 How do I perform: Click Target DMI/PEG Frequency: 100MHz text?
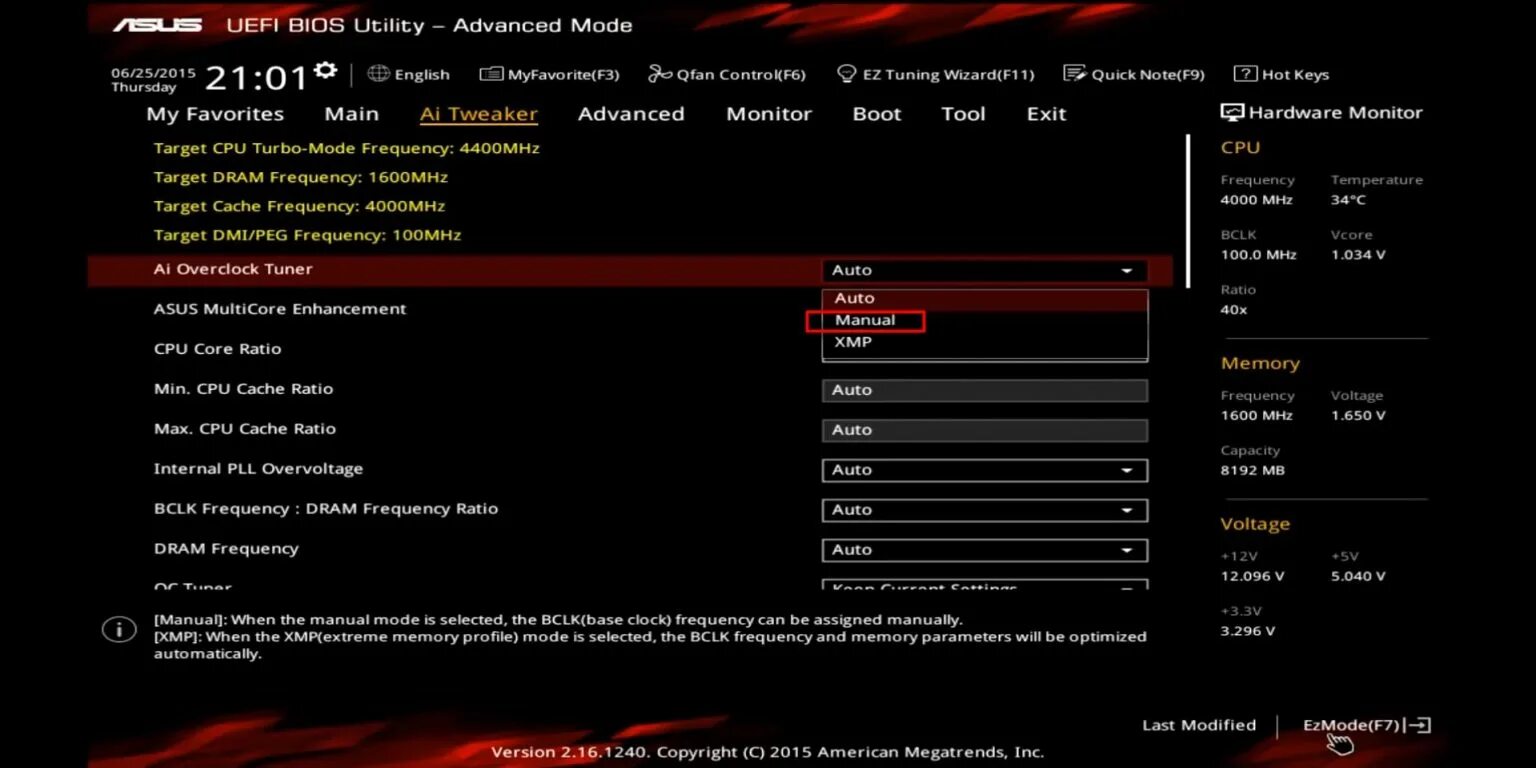point(307,235)
